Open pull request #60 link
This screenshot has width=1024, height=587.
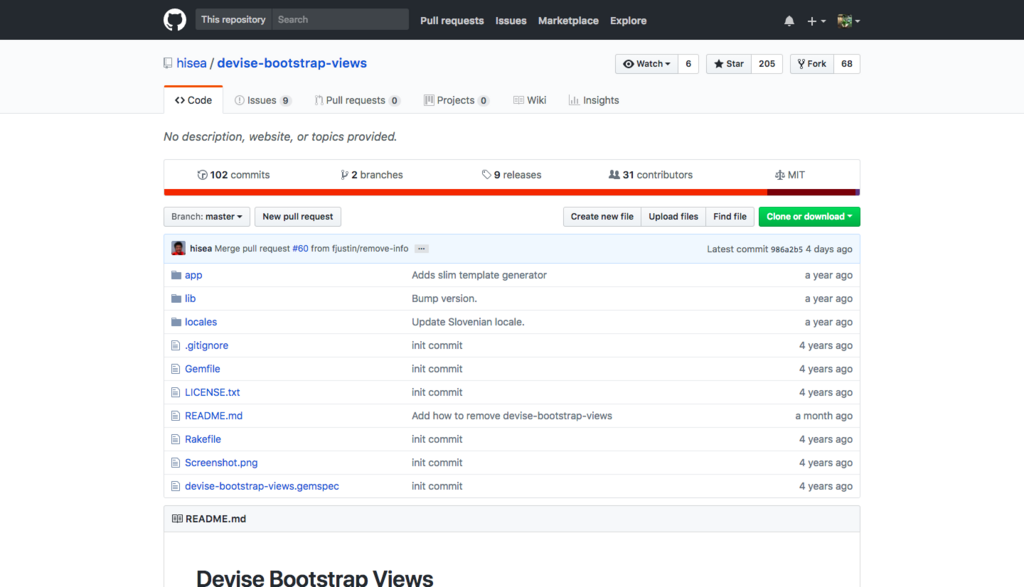(x=300, y=249)
